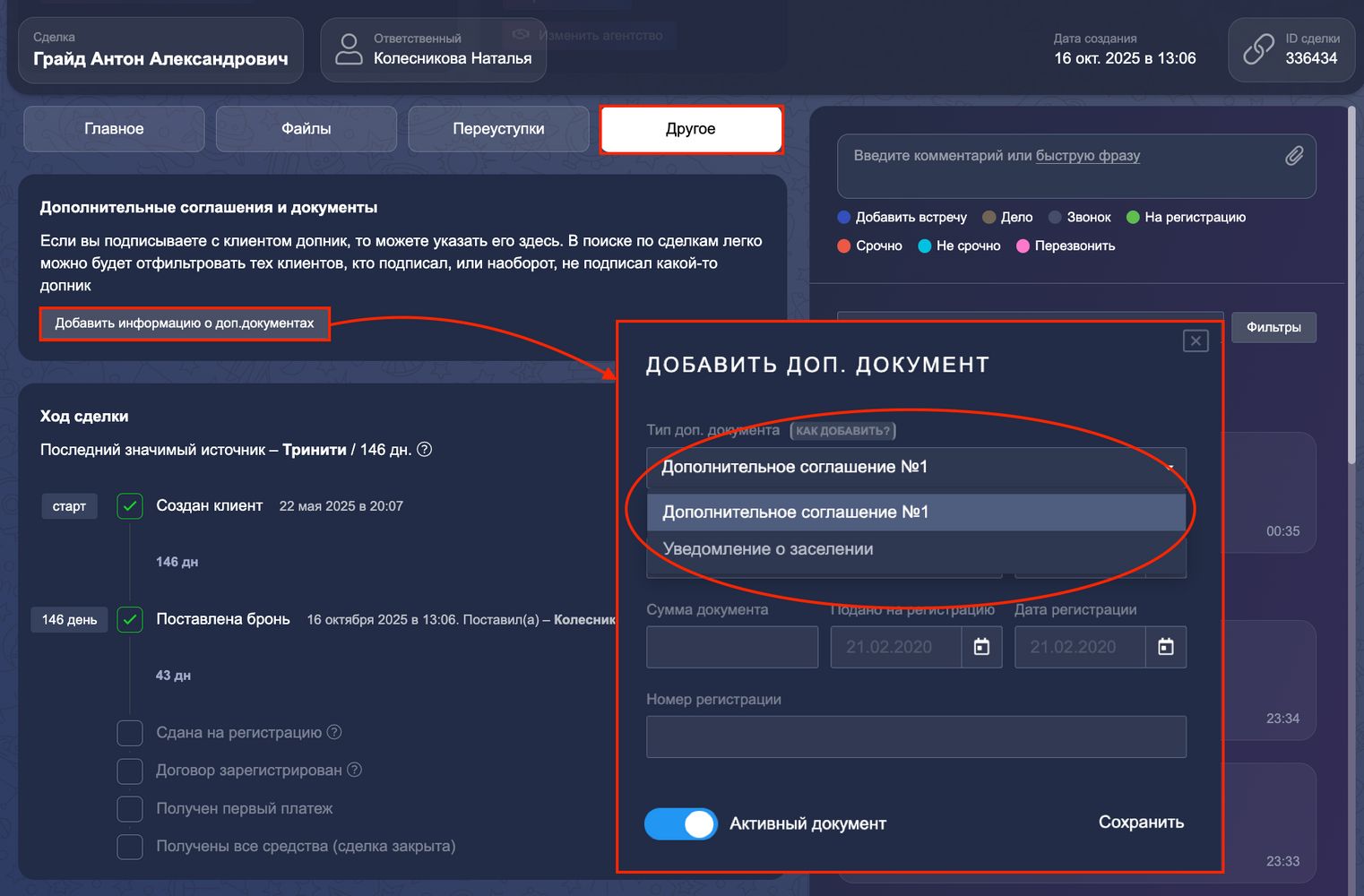The height and width of the screenshot is (896, 1364).
Task: Click the creation date 16 окт. 2025 в 13:06
Action: [1125, 58]
